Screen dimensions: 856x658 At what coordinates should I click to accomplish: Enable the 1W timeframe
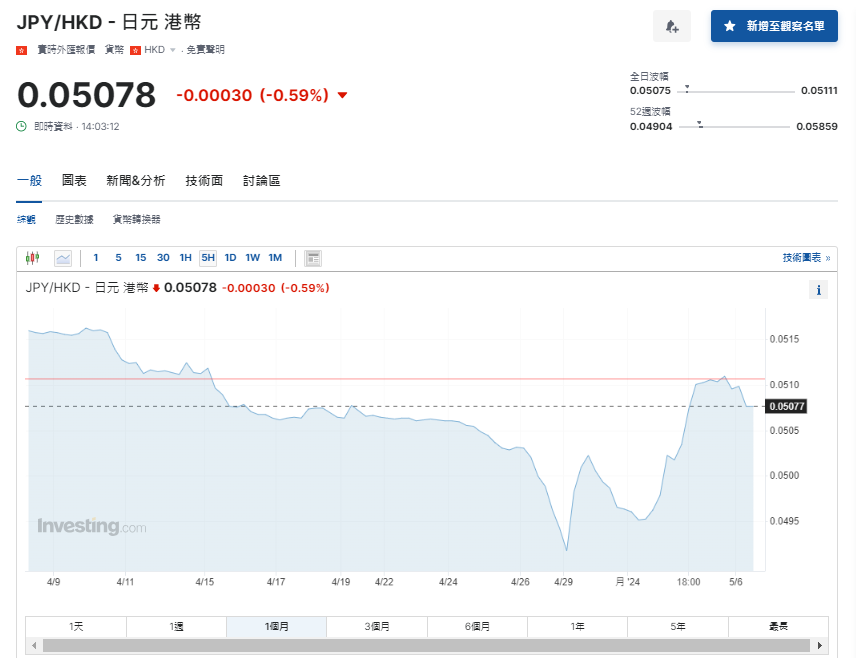[252, 257]
